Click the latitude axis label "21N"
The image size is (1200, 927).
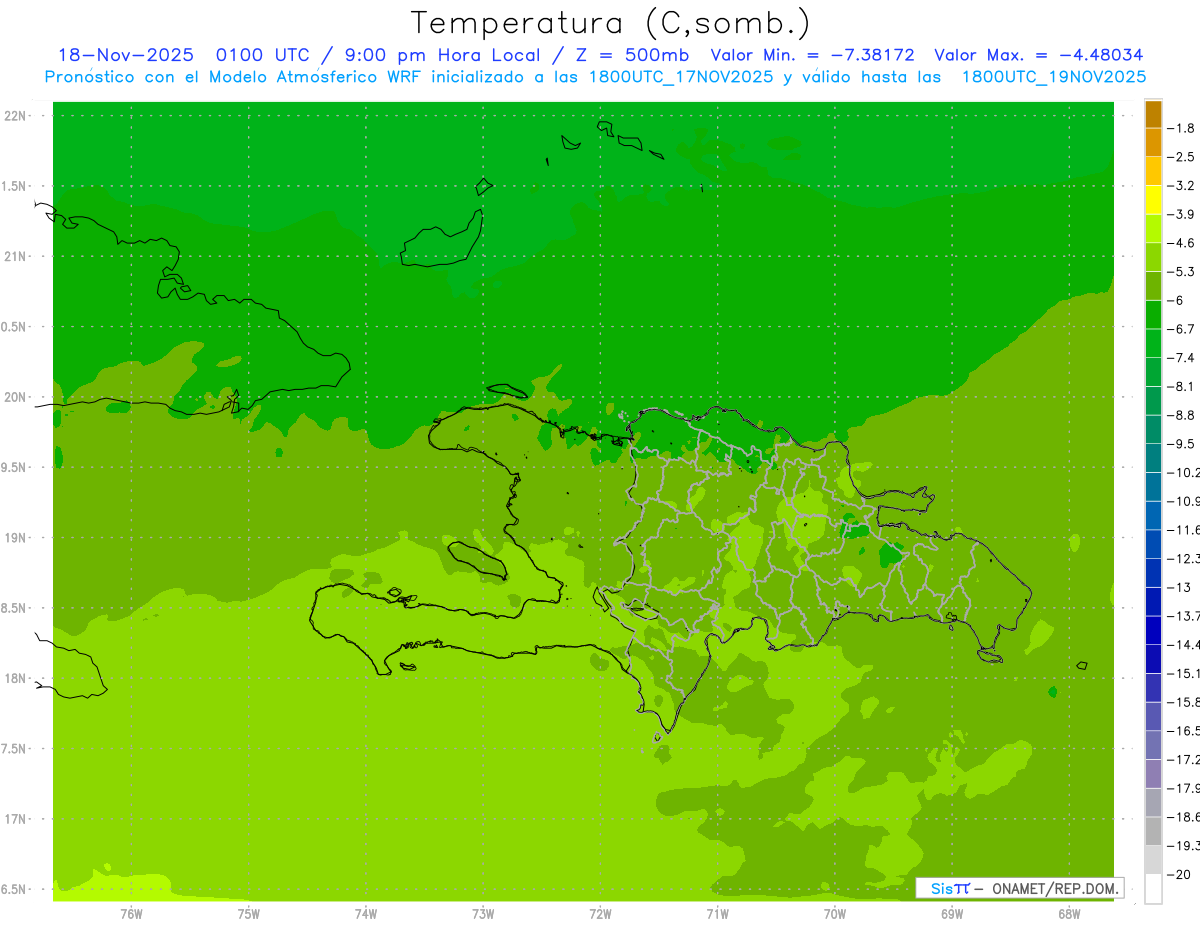(15, 256)
